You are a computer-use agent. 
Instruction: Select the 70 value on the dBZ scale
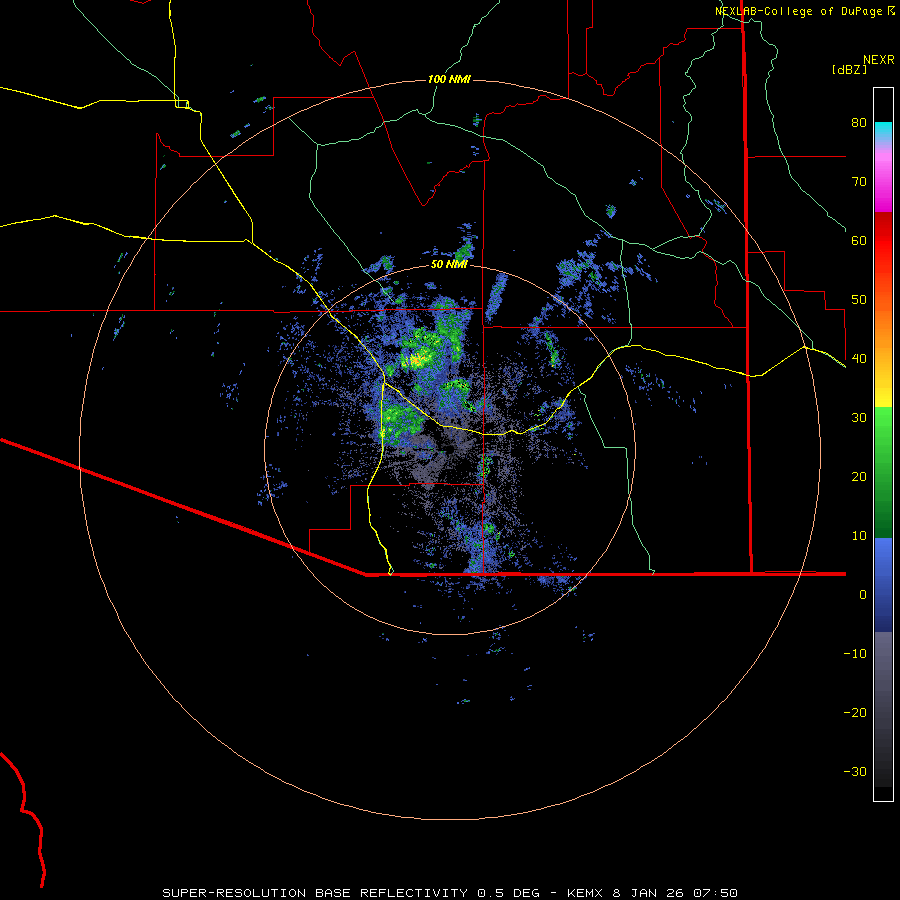coord(859,181)
